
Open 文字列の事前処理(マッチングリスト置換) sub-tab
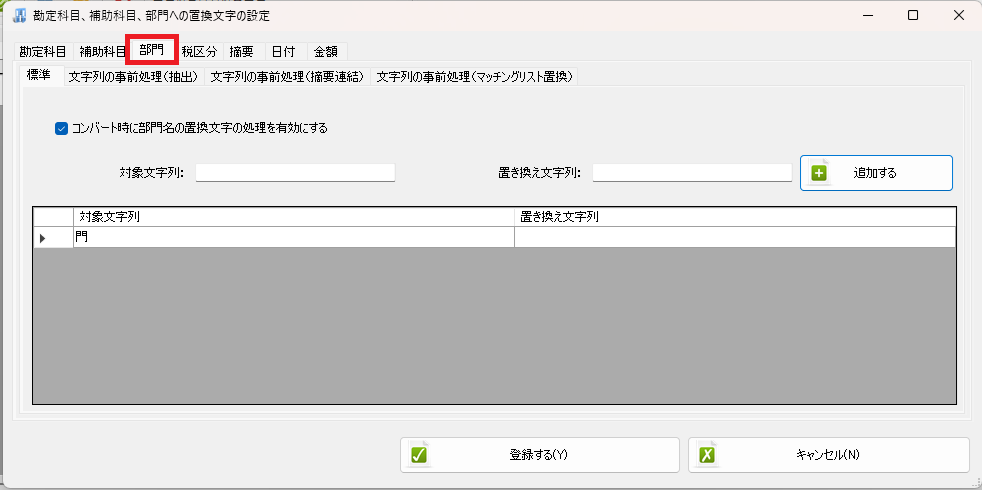tap(474, 77)
